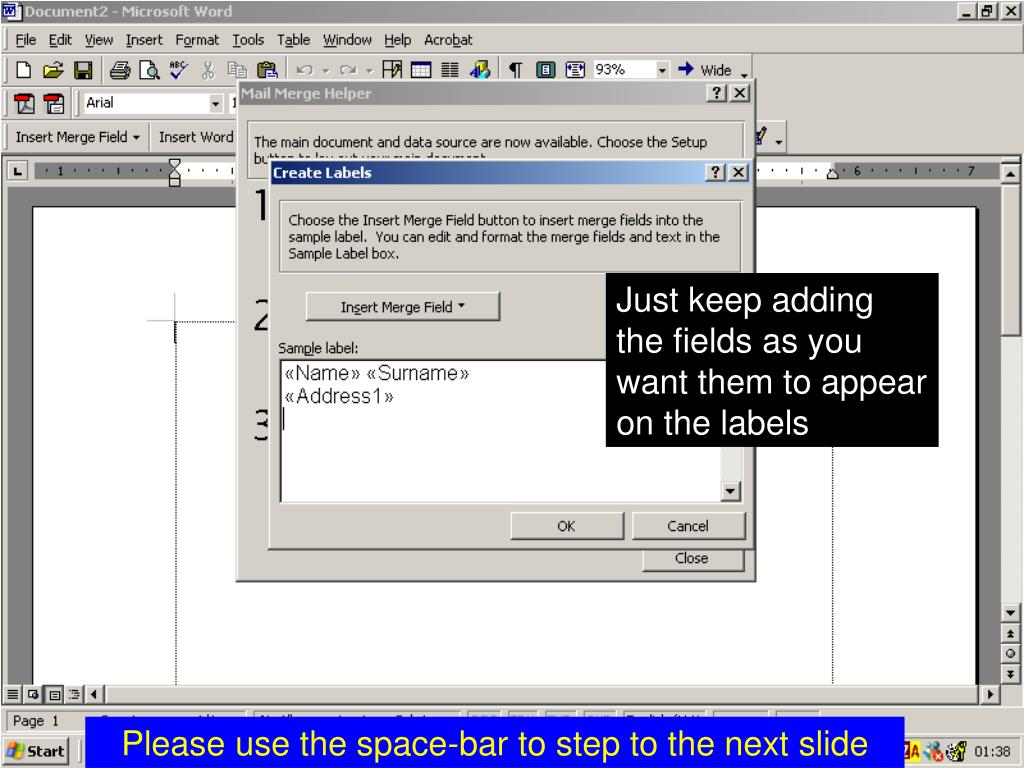Switch to Web Layout View icon
Screen dimensions: 1024x768
tap(33, 694)
